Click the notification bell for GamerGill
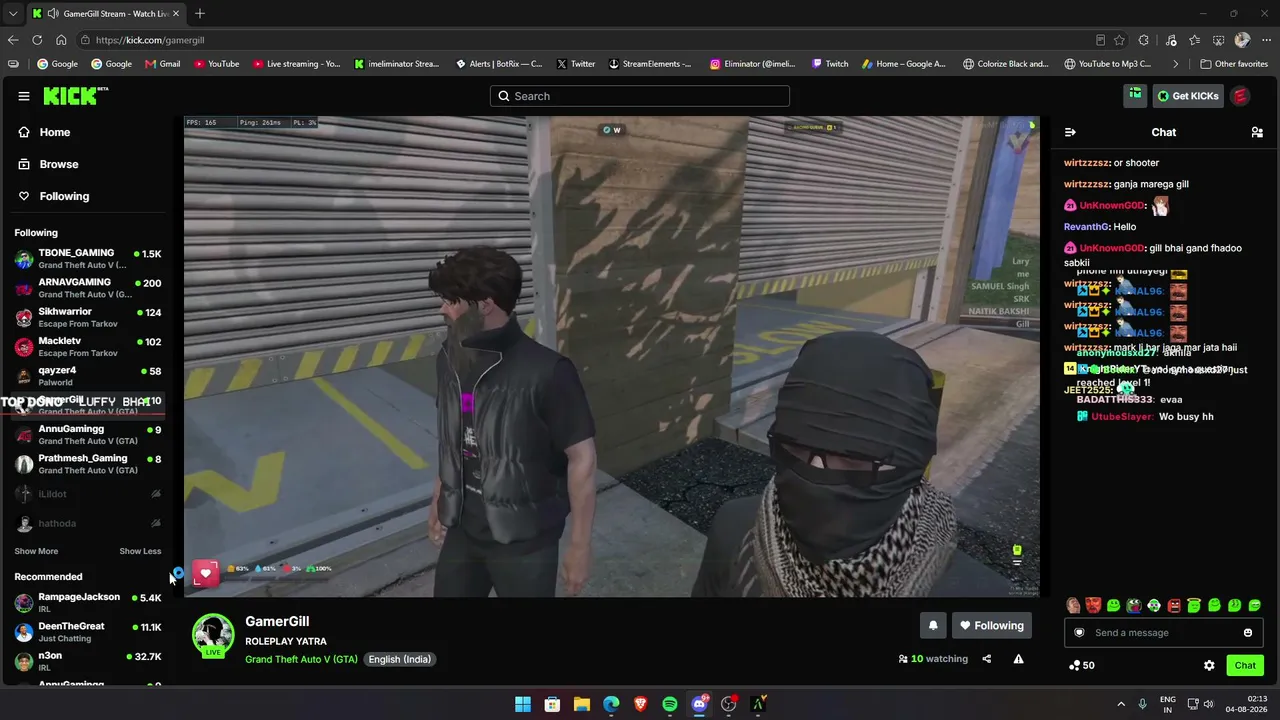 [933, 626]
